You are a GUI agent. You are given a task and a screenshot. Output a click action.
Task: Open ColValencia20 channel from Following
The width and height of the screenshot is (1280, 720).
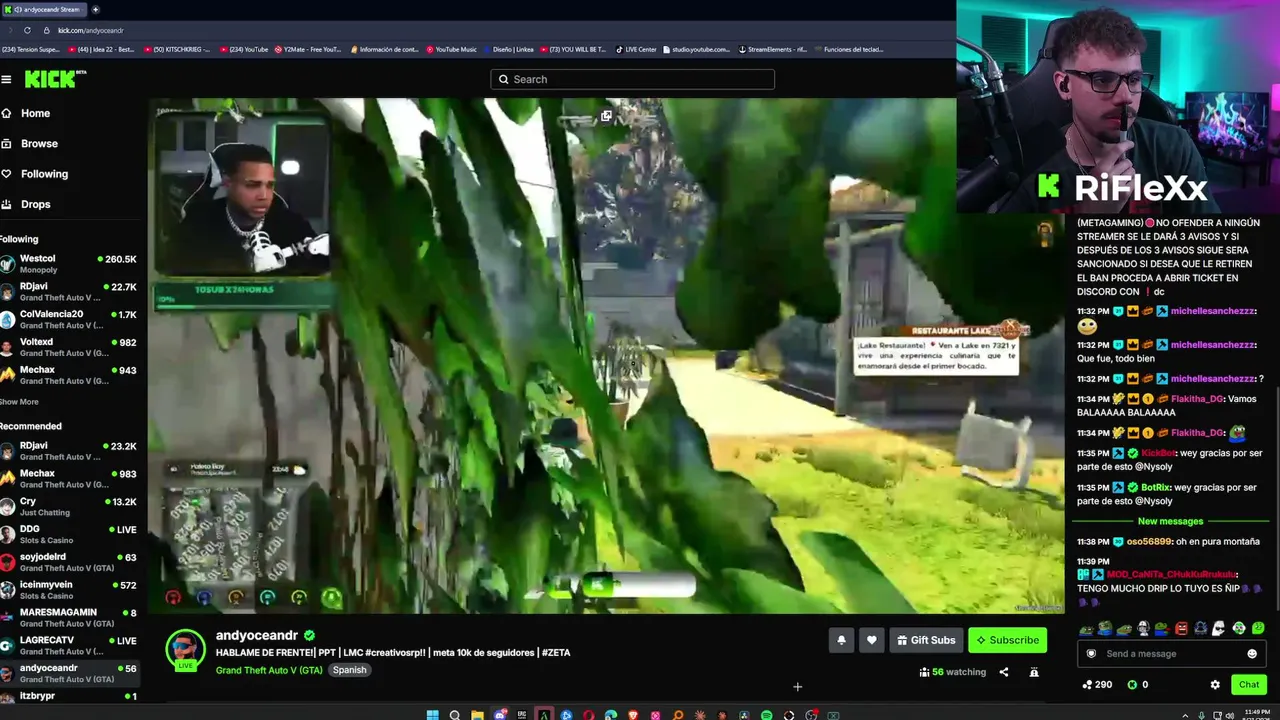click(x=68, y=319)
